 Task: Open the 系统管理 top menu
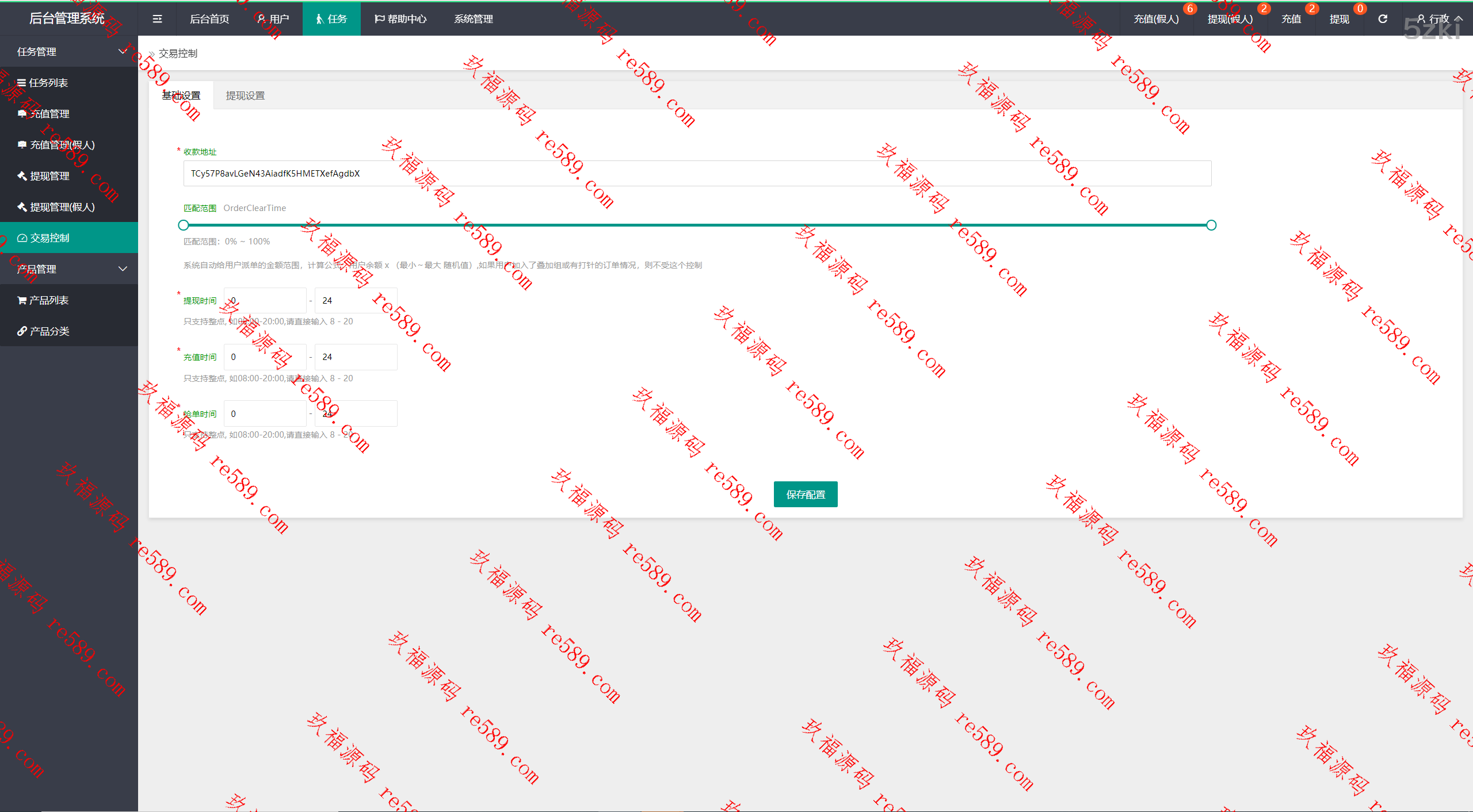coord(473,19)
